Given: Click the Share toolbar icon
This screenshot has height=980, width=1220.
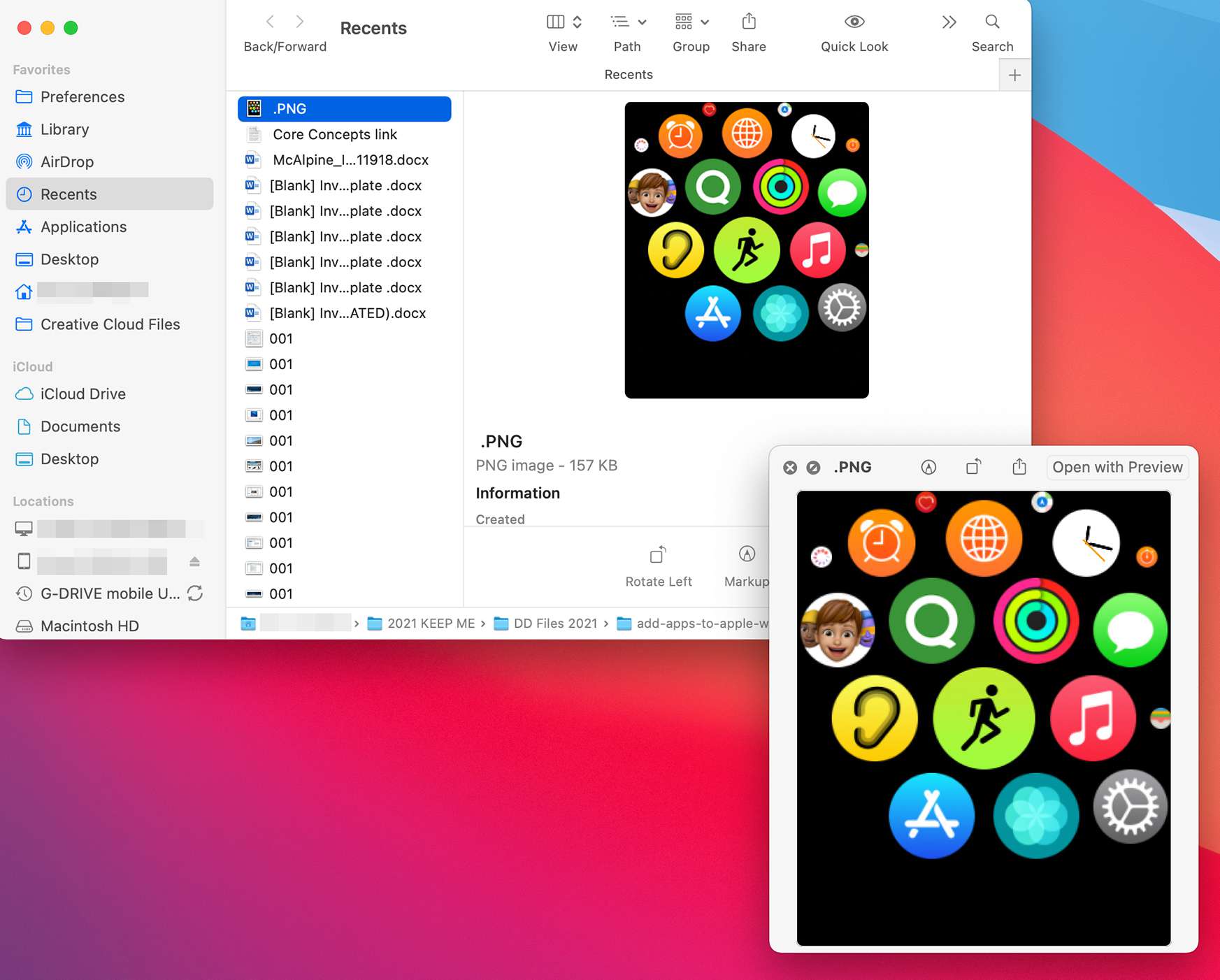Looking at the screenshot, I should coord(749,21).
